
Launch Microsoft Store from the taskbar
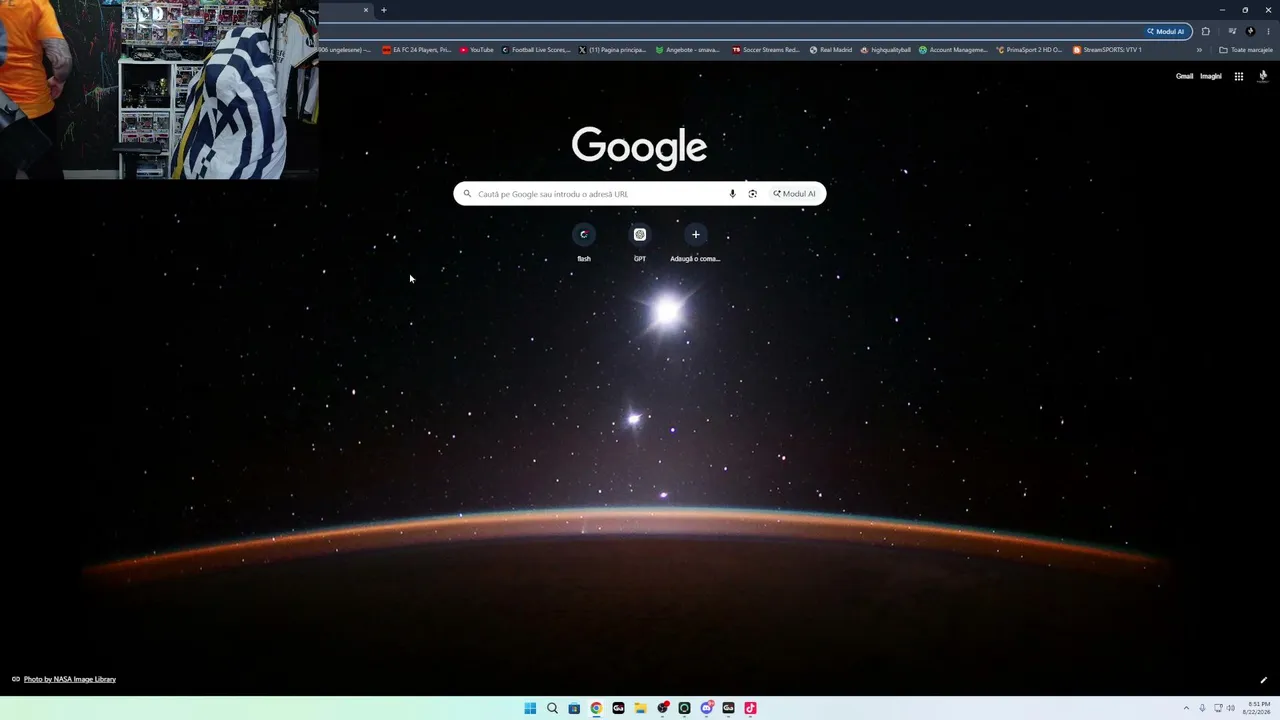[x=574, y=708]
